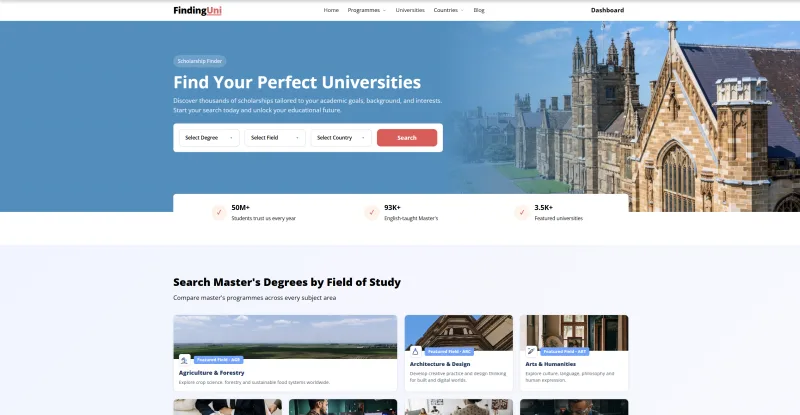Open the Arts & Humanities title link
800x415 pixels.
pyautogui.click(x=551, y=364)
